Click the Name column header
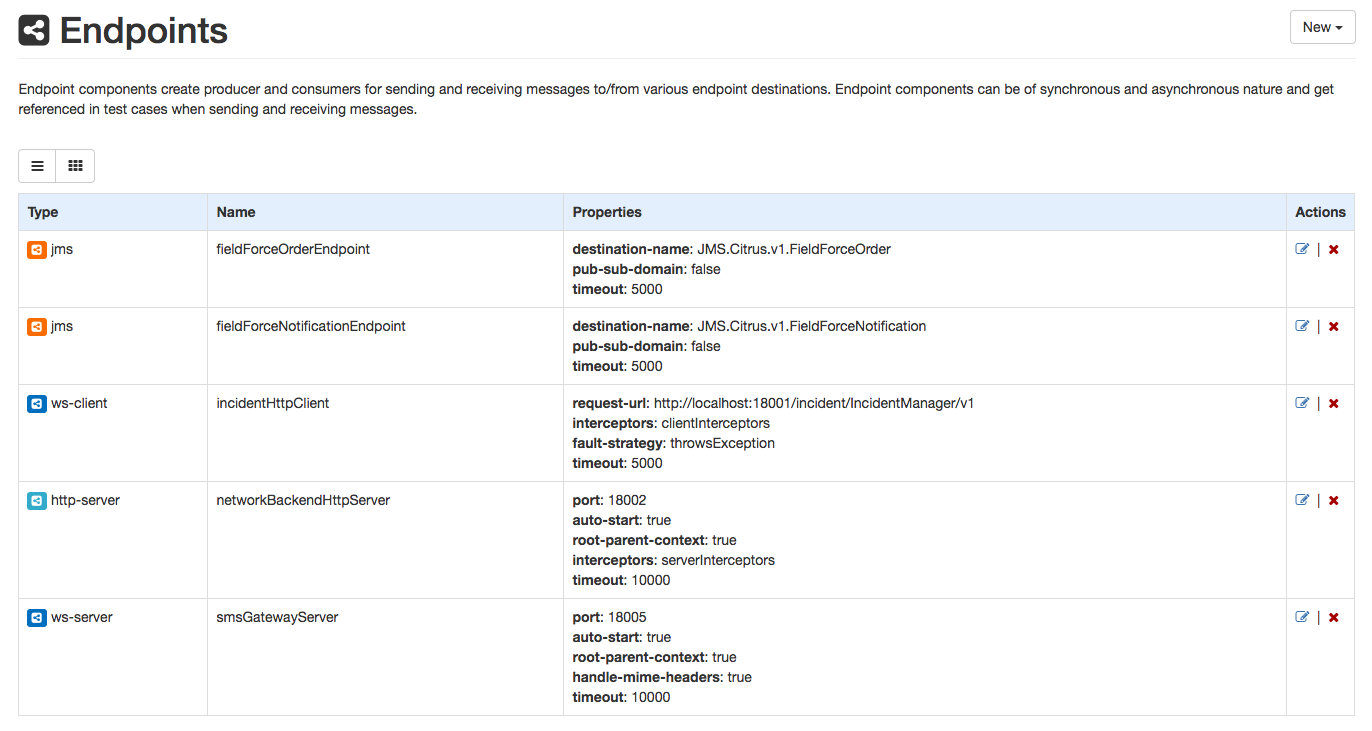The height and width of the screenshot is (731, 1372). (236, 212)
